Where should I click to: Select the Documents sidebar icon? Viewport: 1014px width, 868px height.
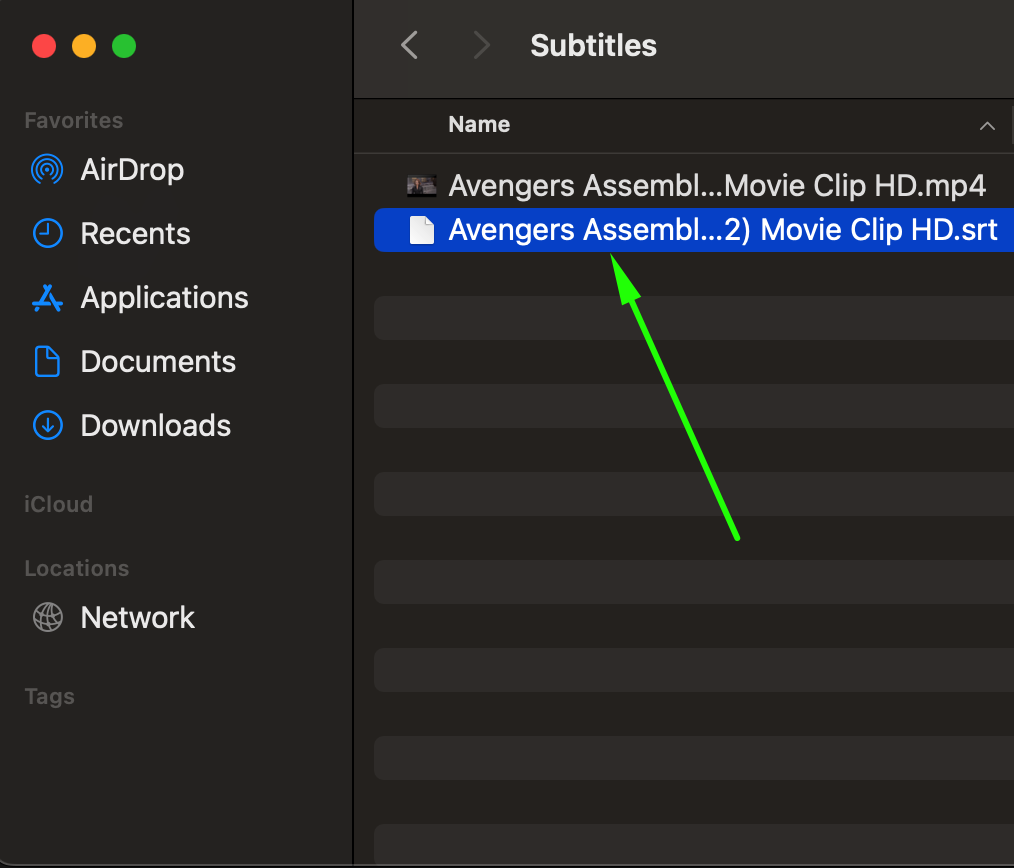(x=47, y=362)
